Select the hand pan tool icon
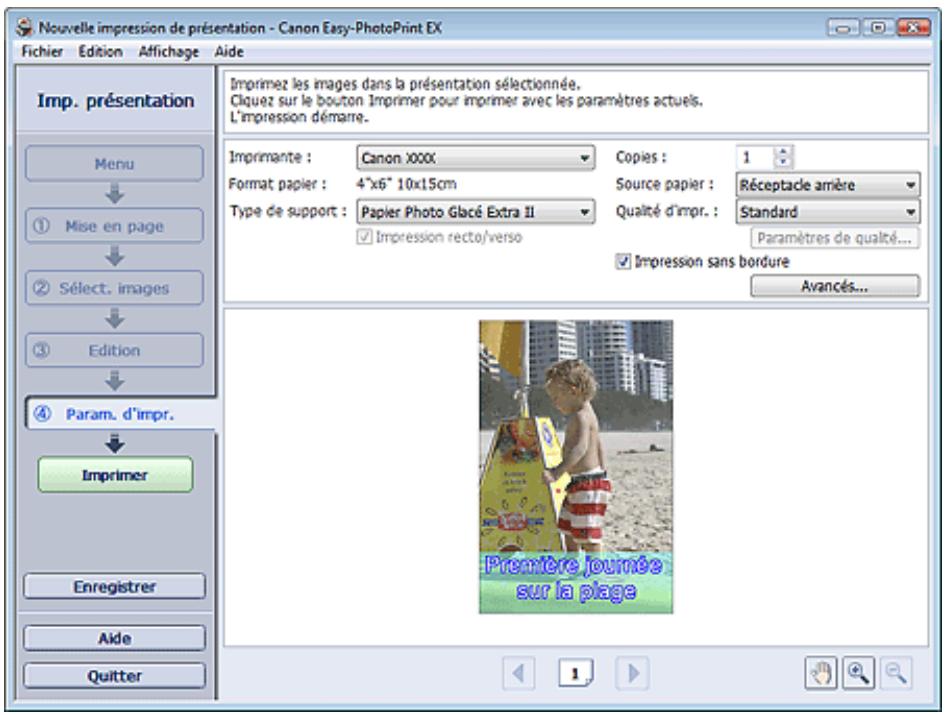The image size is (945, 715). (820, 673)
